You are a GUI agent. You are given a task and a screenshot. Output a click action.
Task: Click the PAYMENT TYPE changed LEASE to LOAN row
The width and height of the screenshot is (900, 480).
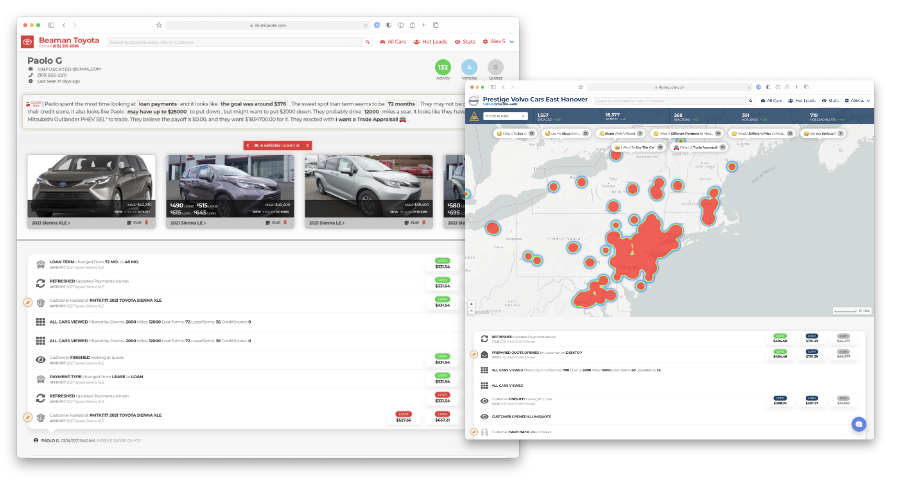pos(244,379)
